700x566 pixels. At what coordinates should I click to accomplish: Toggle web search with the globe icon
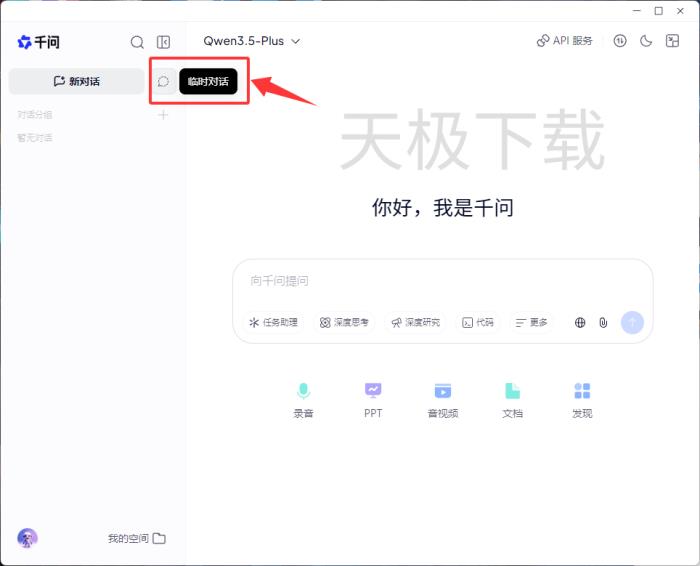(580, 322)
